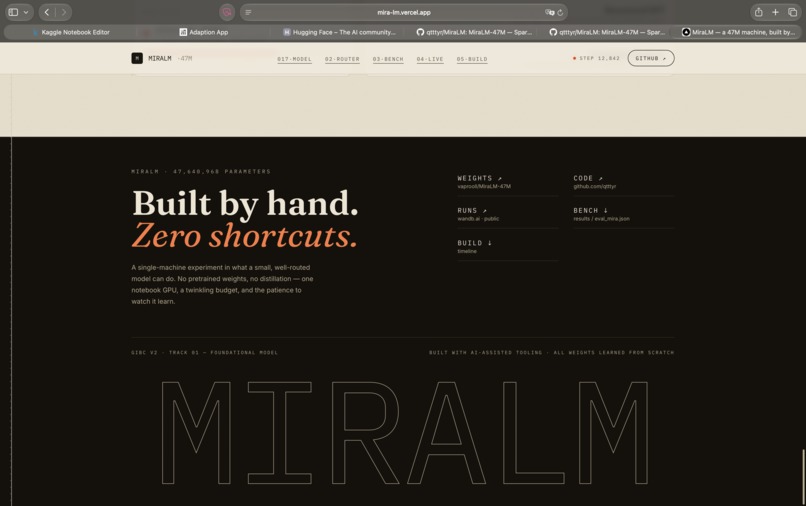This screenshot has width=806, height=506.
Task: Click the arrow icon next to CODE
Action: pyautogui.click(x=600, y=178)
